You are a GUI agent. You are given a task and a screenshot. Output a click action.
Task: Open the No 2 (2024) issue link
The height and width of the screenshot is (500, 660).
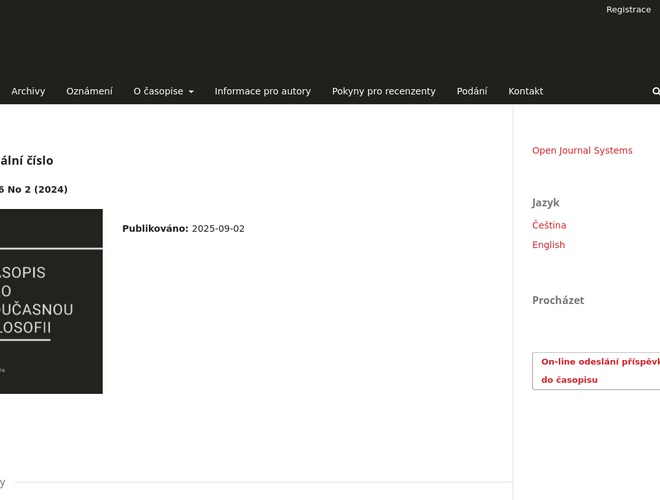pos(34,189)
